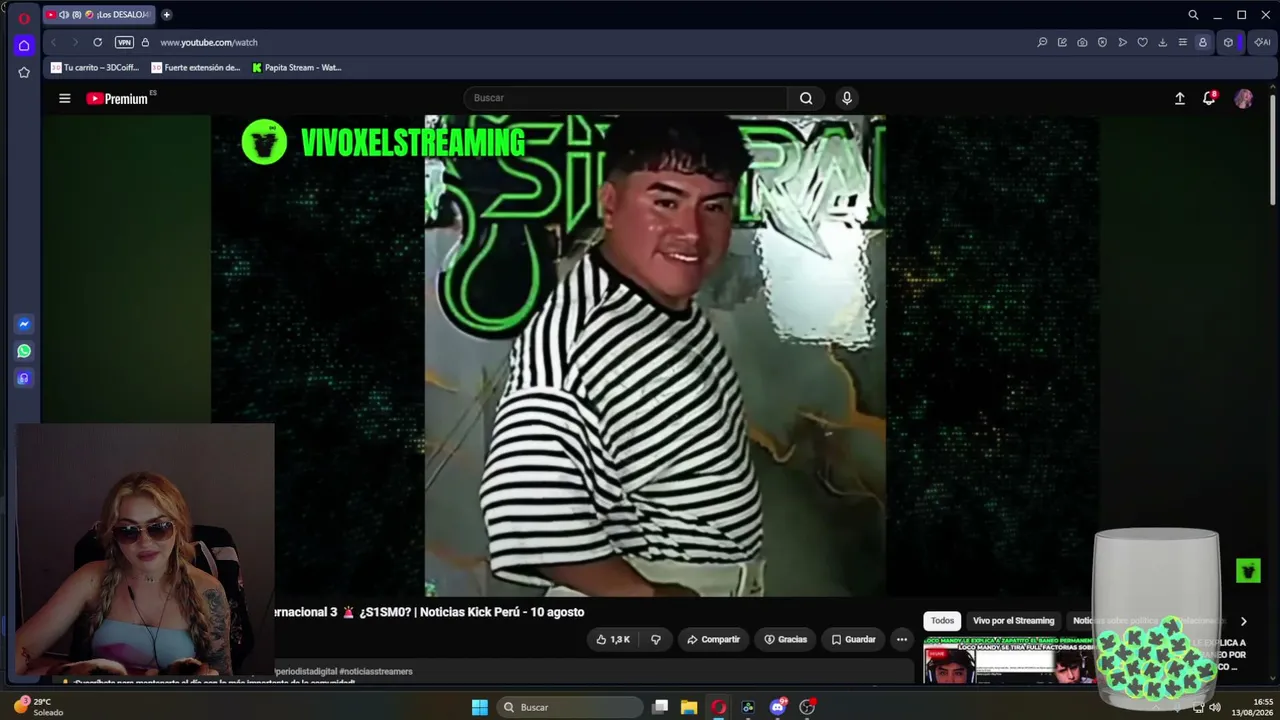Open the YouTube account avatar menu
This screenshot has width=1280, height=720.
point(1244,98)
